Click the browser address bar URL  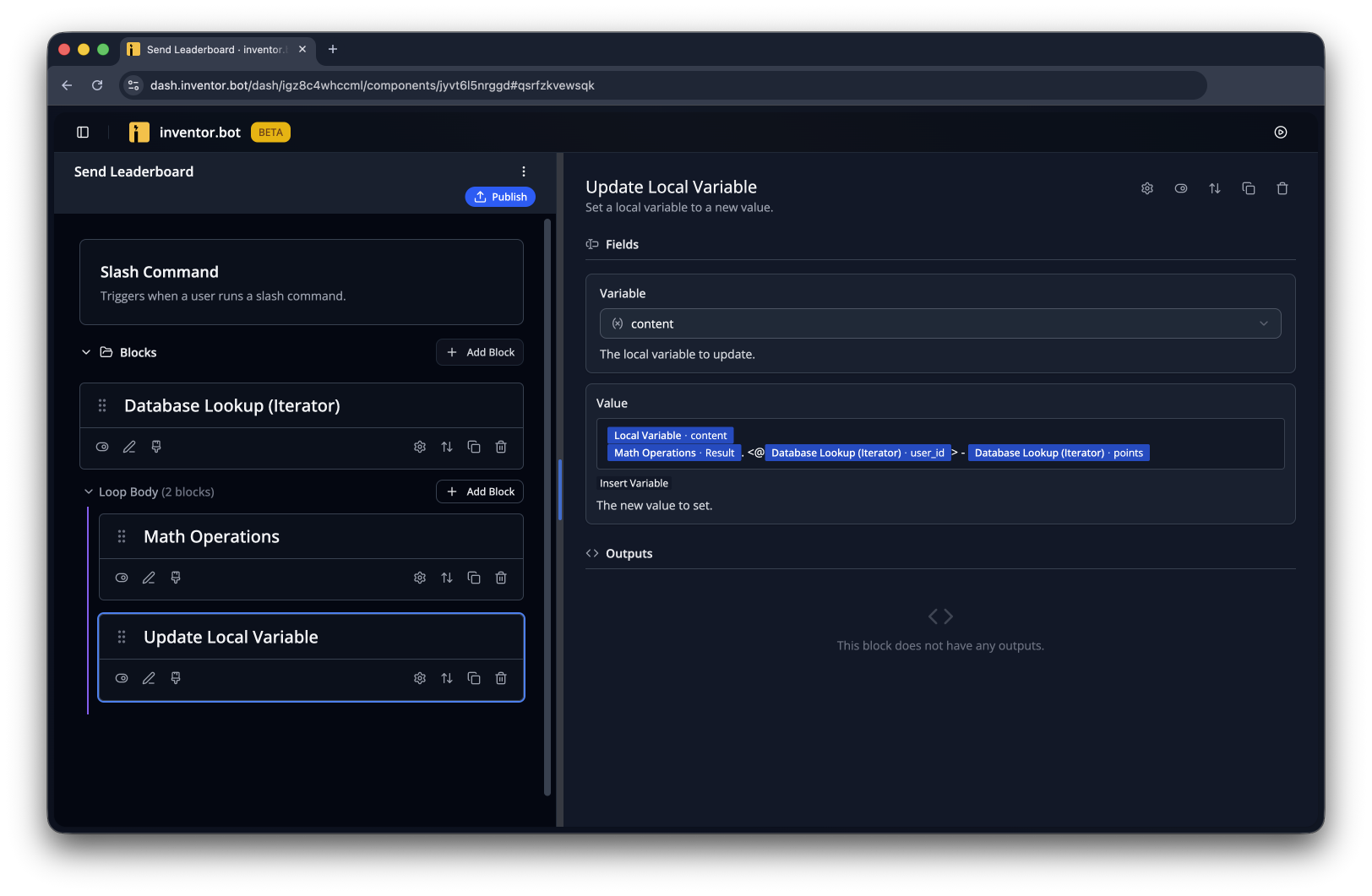tap(373, 85)
